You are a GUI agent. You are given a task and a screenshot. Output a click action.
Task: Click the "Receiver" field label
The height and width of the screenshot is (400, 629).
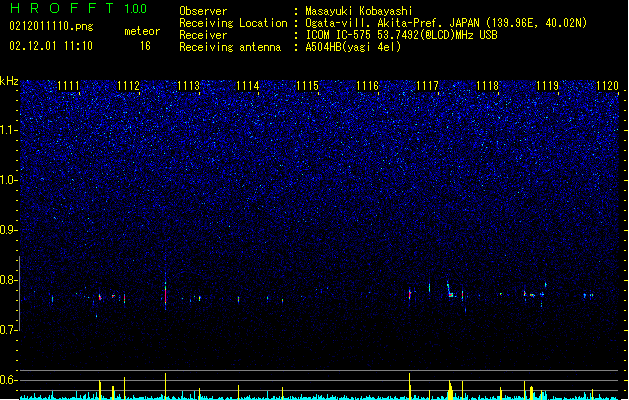point(203,35)
